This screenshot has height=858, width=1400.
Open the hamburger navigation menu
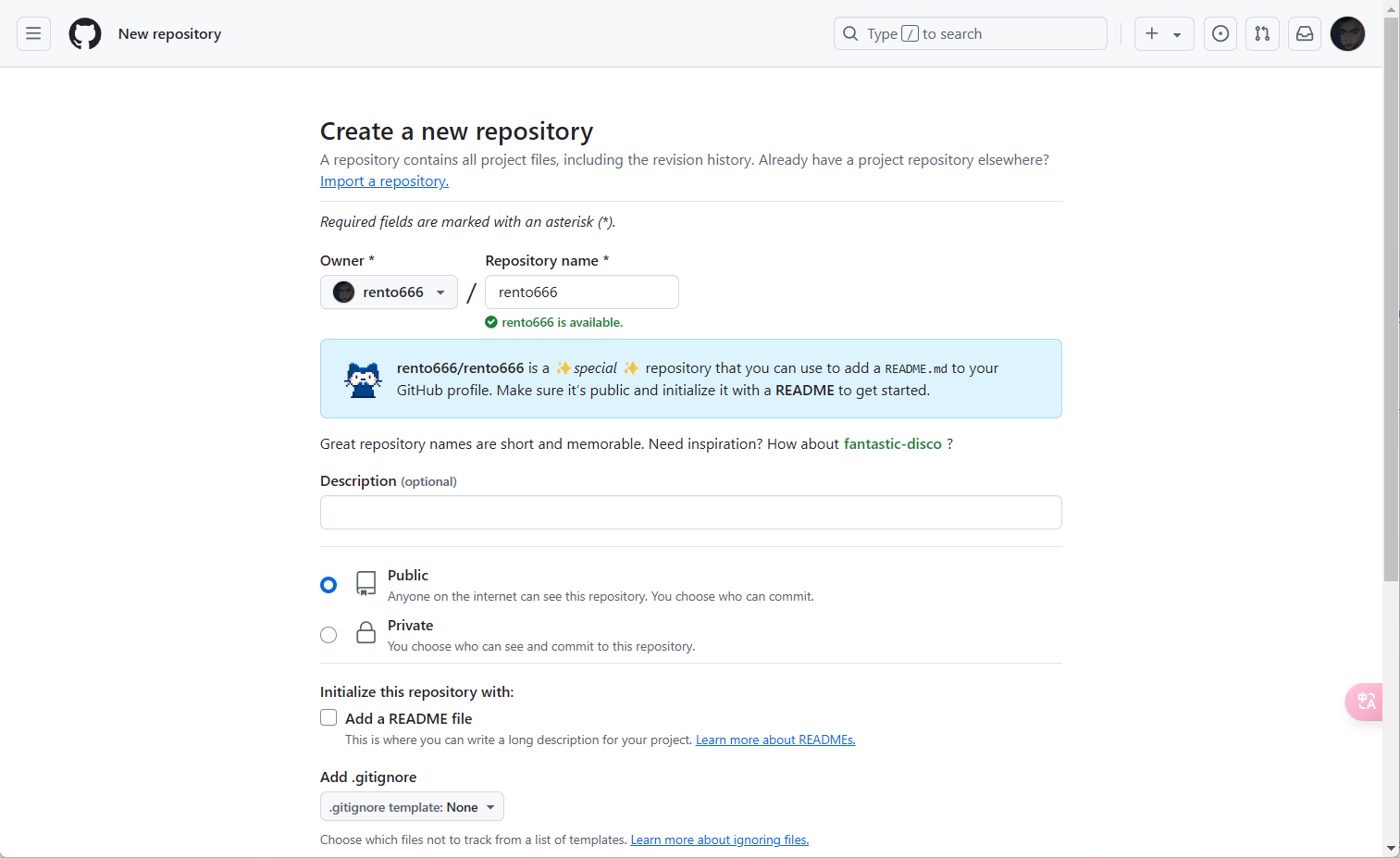point(33,34)
